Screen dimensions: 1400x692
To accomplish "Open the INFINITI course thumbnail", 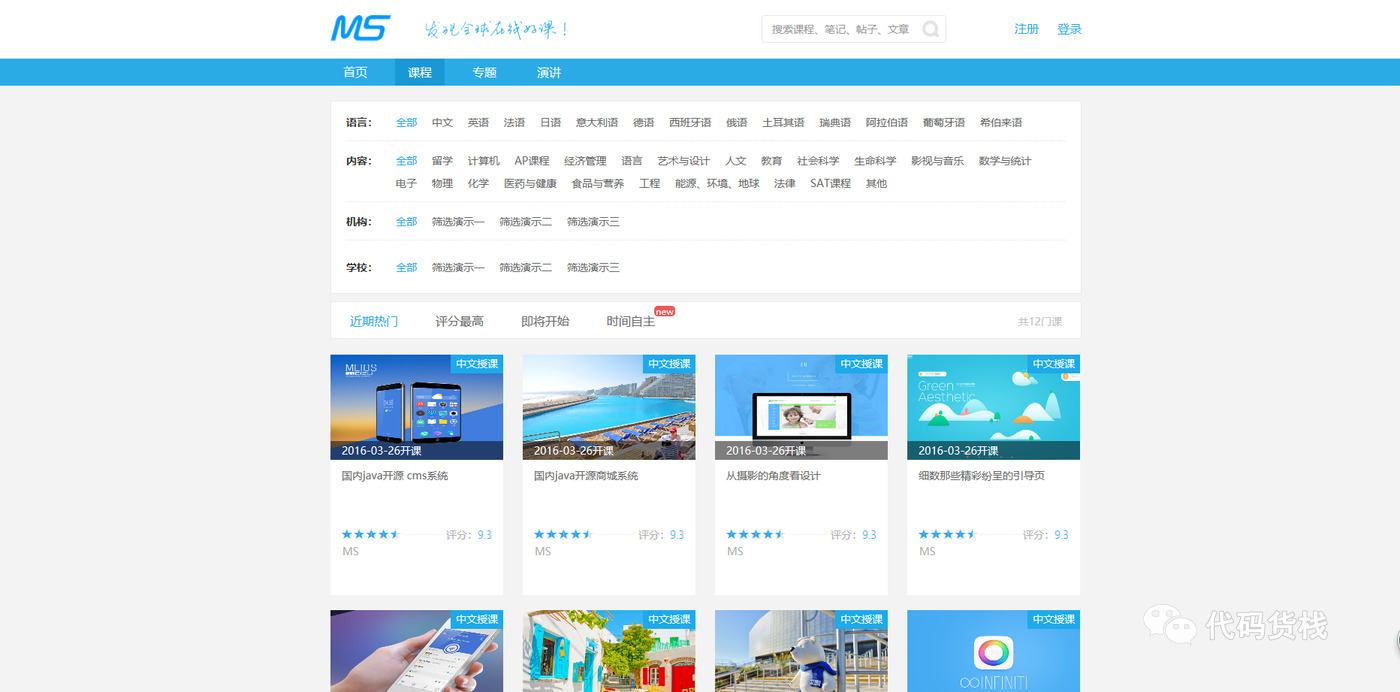I will [993, 651].
